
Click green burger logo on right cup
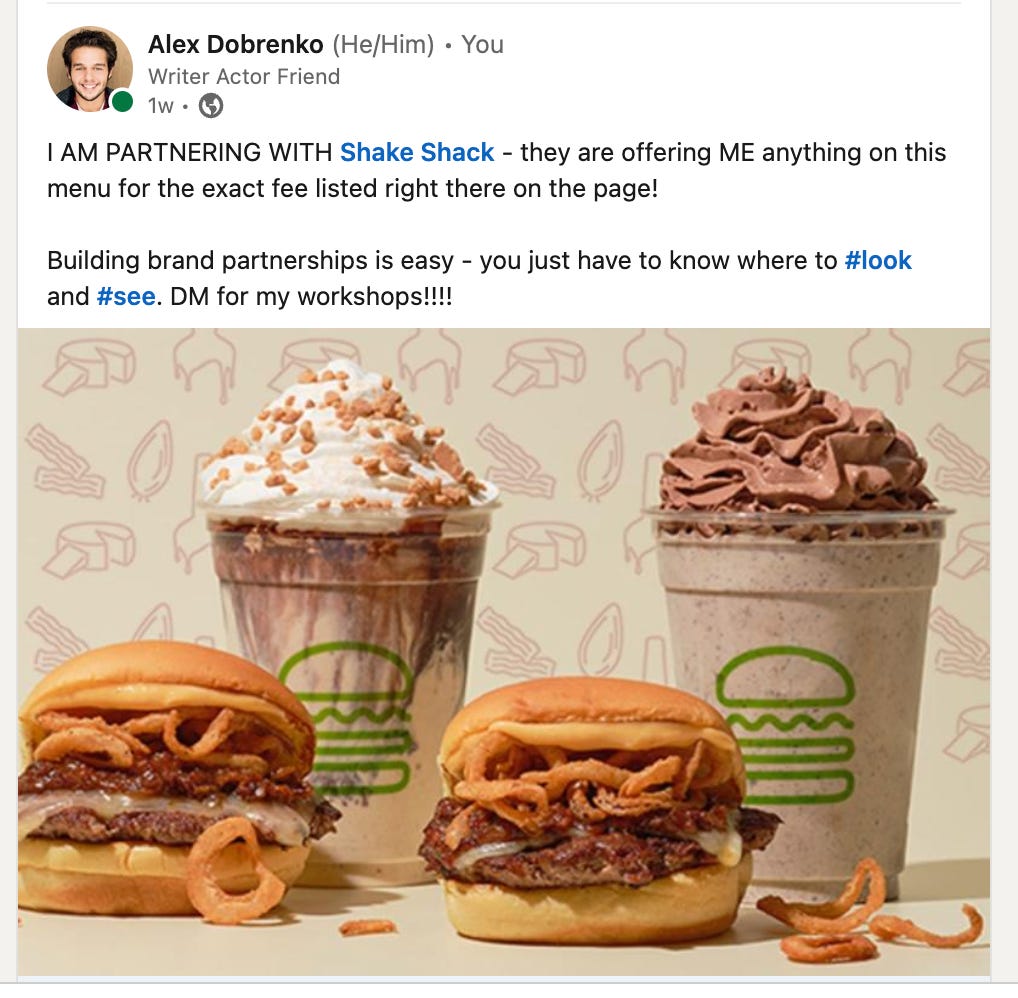pos(784,725)
